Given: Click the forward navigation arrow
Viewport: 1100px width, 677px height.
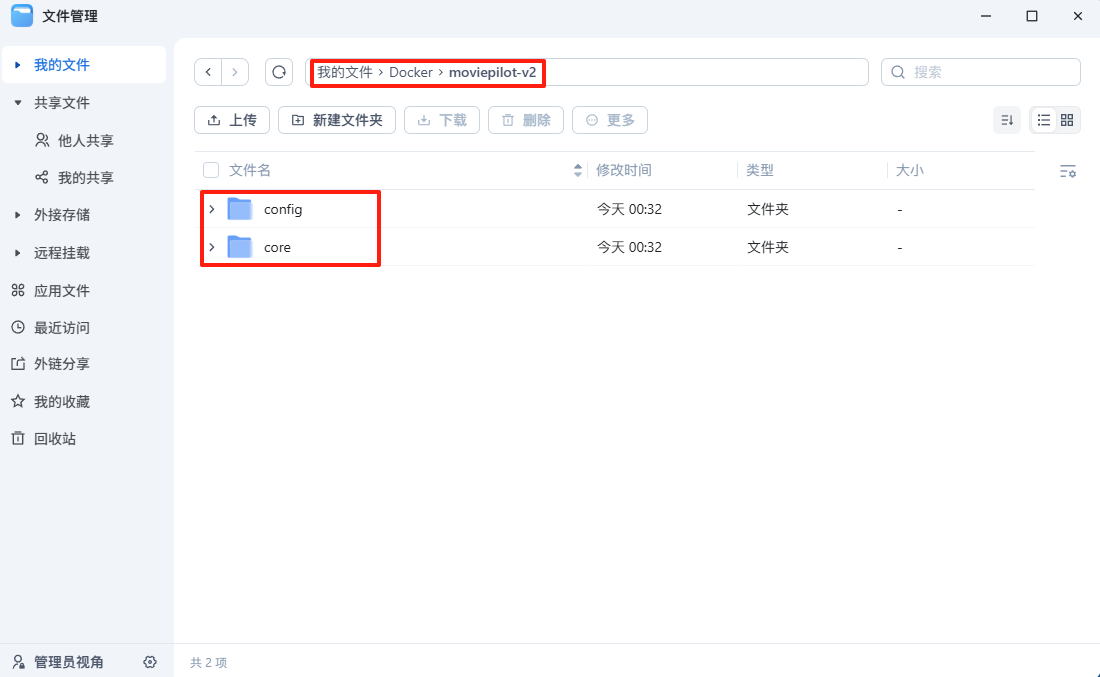Looking at the screenshot, I should click(x=234, y=71).
